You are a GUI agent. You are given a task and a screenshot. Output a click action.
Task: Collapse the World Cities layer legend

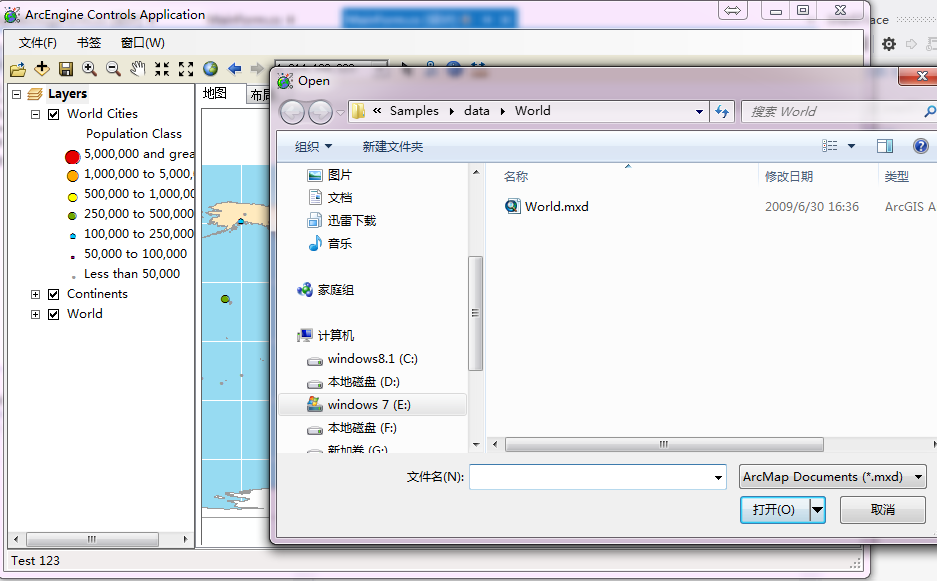pos(35,114)
